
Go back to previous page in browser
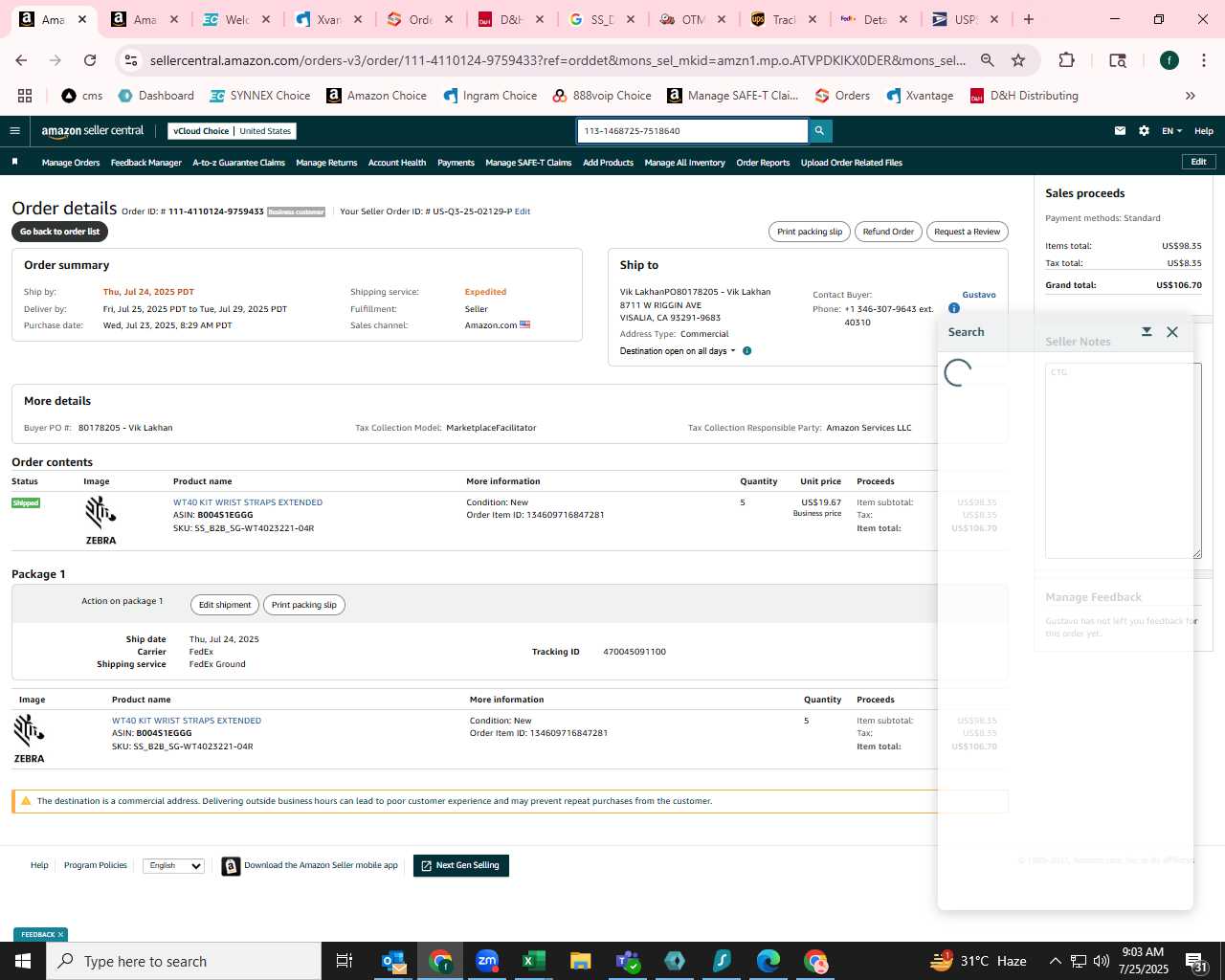[x=21, y=60]
